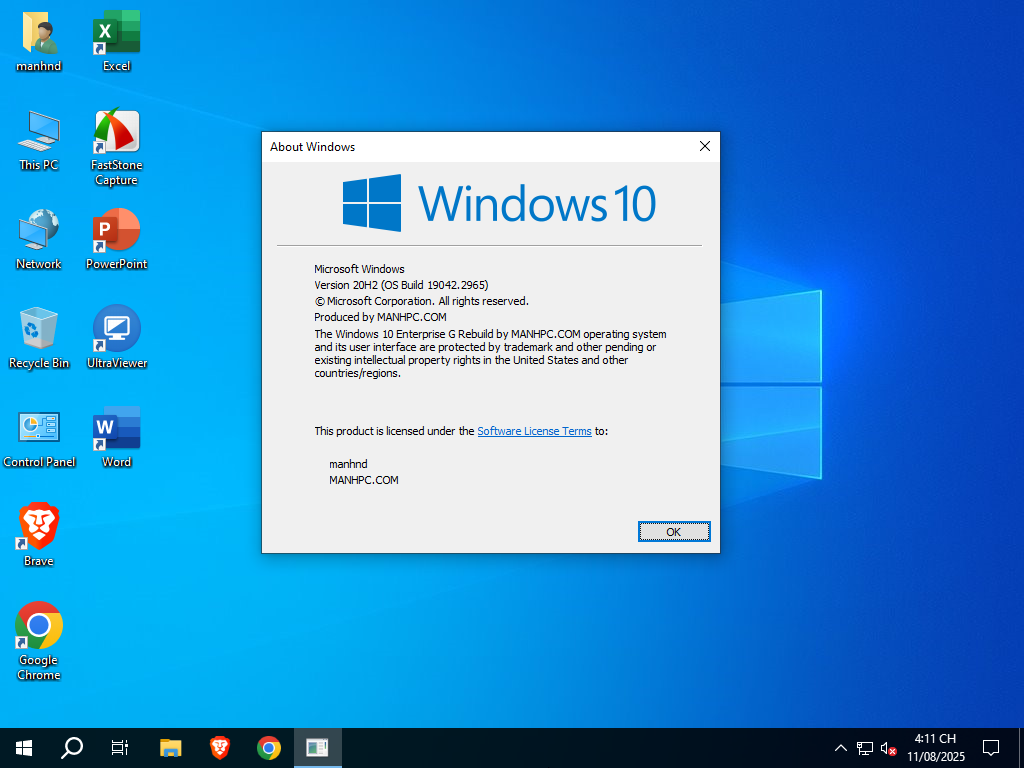Close the About Windows dialog

click(x=704, y=146)
